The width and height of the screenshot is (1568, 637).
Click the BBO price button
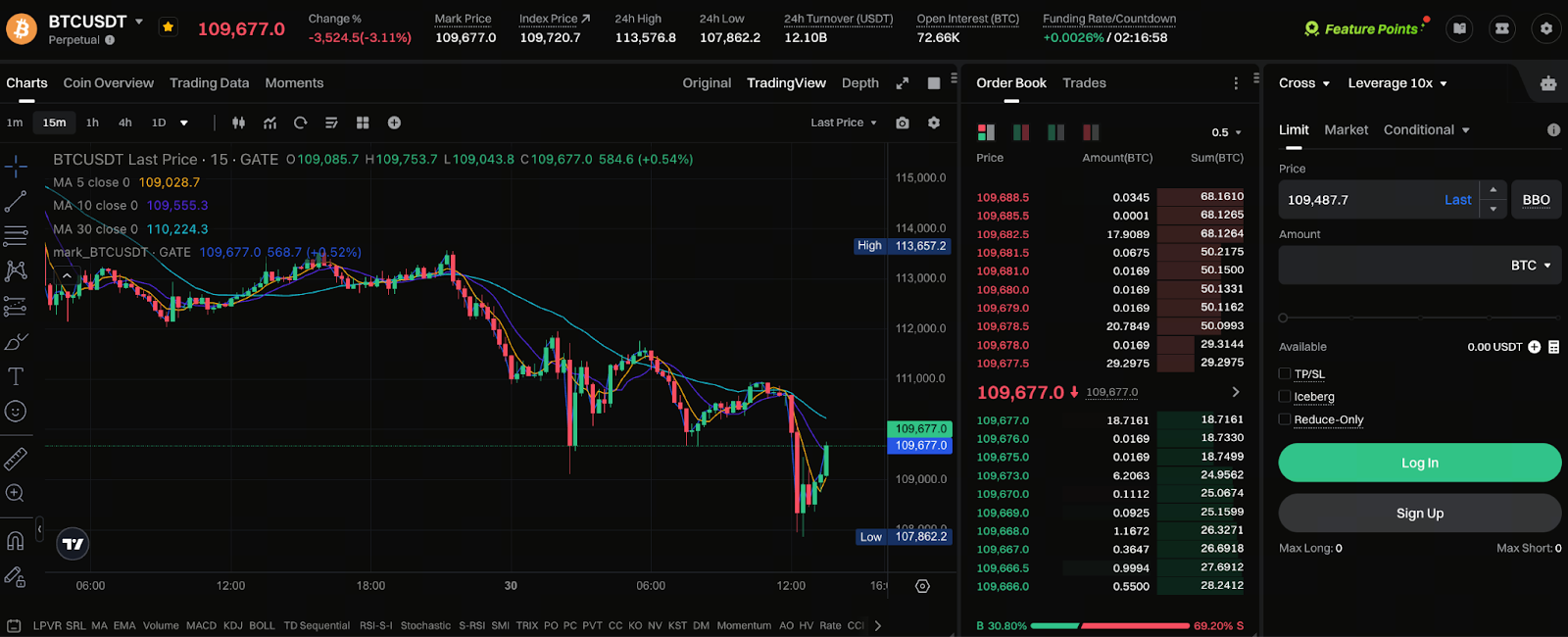[1536, 200]
